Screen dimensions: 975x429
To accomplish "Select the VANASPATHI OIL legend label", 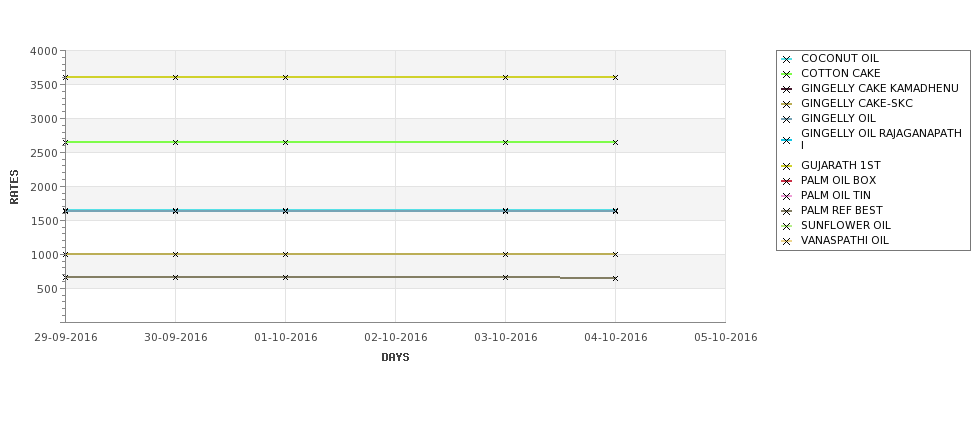I will (x=844, y=240).
